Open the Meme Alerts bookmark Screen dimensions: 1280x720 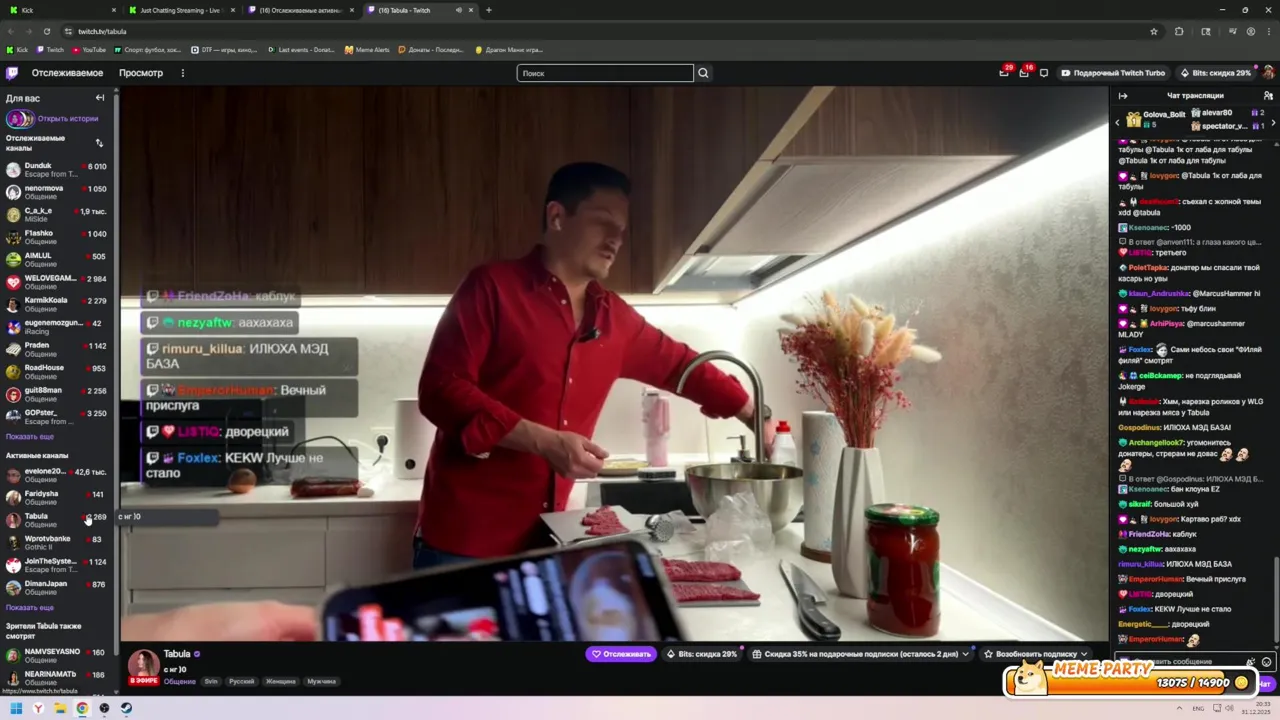[x=367, y=49]
